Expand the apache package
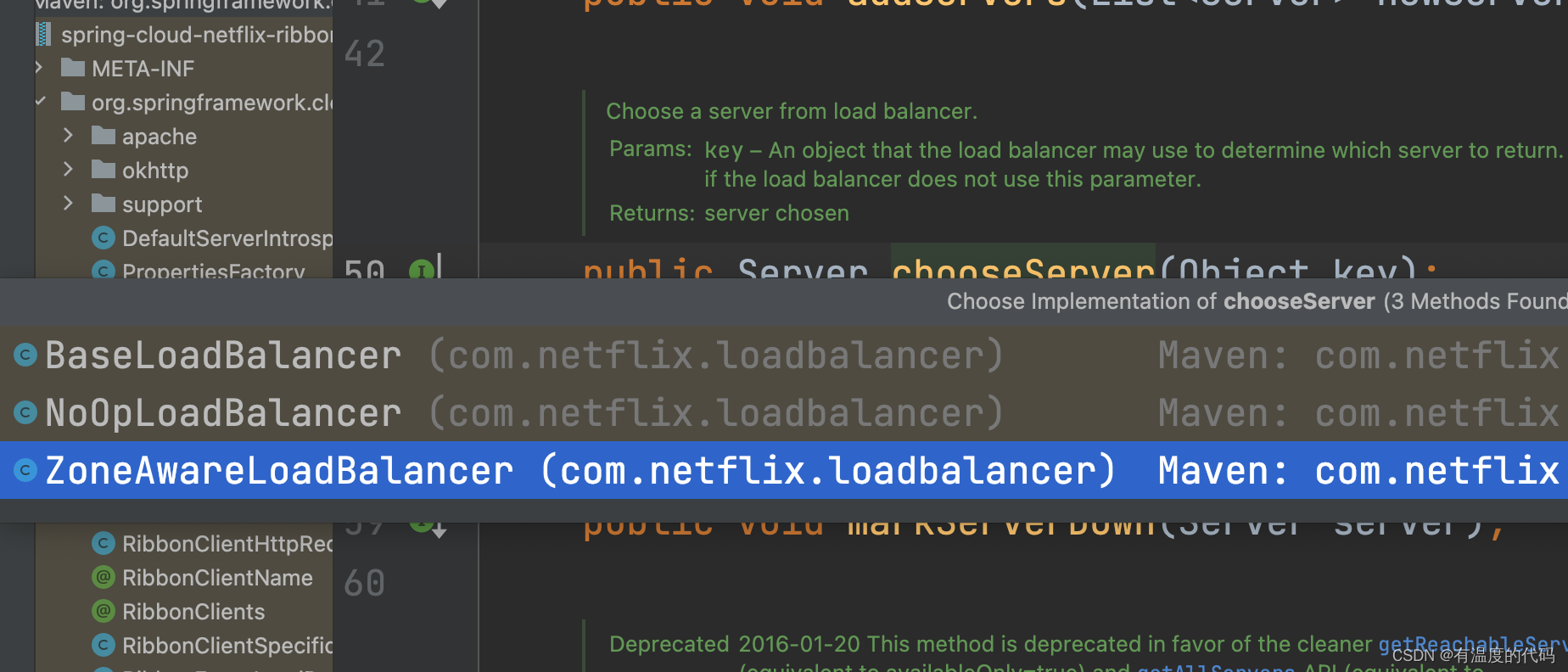 pos(69,135)
